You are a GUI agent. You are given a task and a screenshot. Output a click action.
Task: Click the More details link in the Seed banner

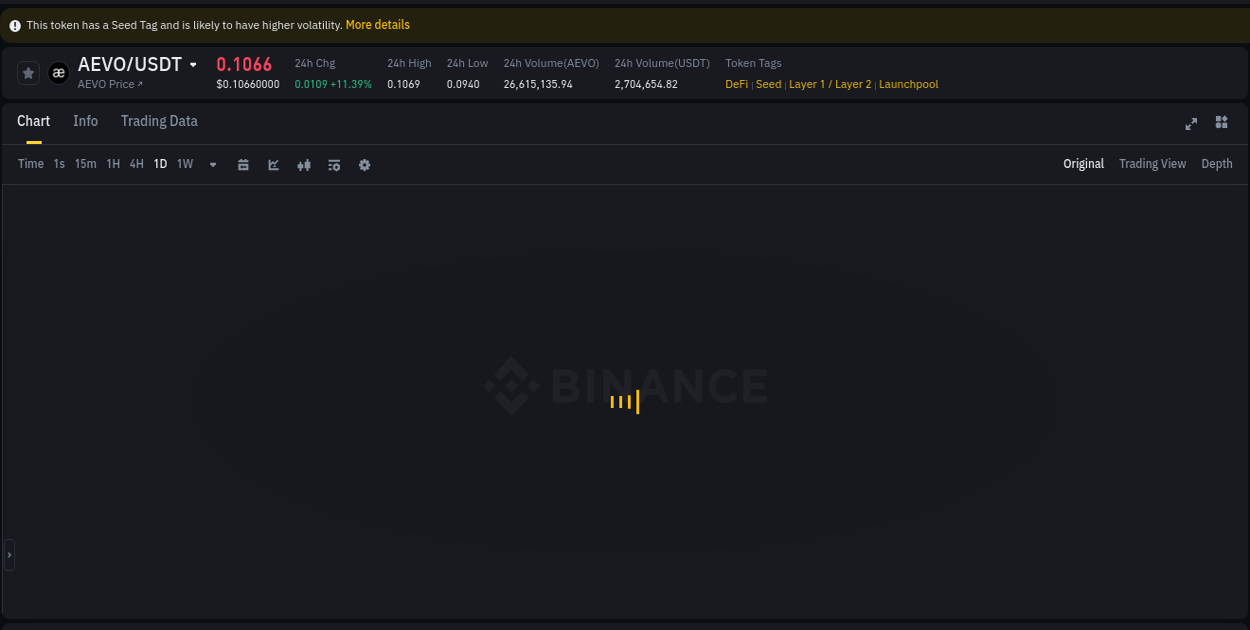(377, 24)
